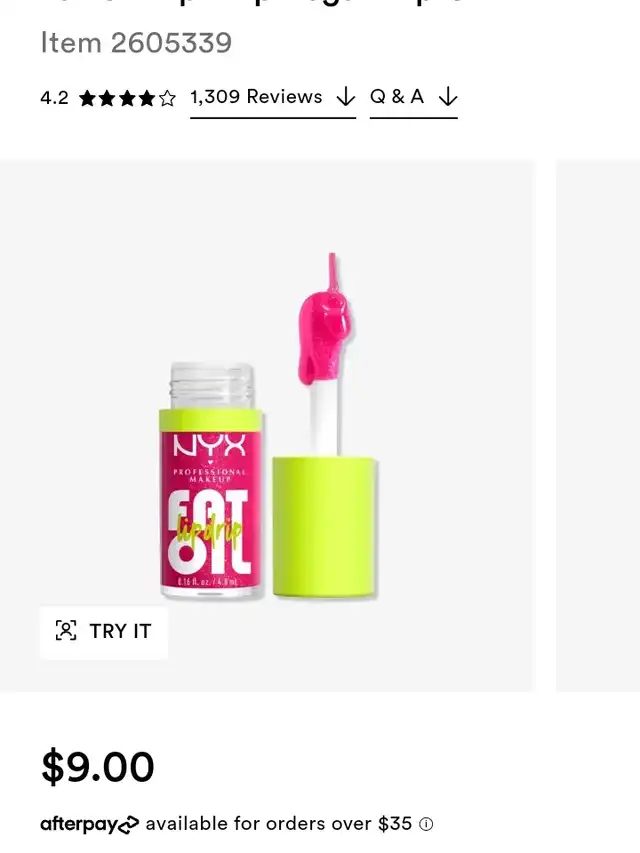The height and width of the screenshot is (853, 640).
Task: Click the 'available for orders over $35' text
Action: 279,824
